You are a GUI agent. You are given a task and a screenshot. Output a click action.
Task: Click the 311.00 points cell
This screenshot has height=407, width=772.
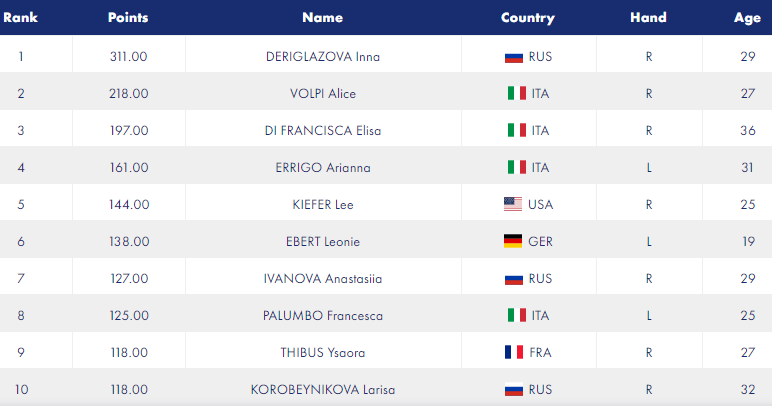129,57
